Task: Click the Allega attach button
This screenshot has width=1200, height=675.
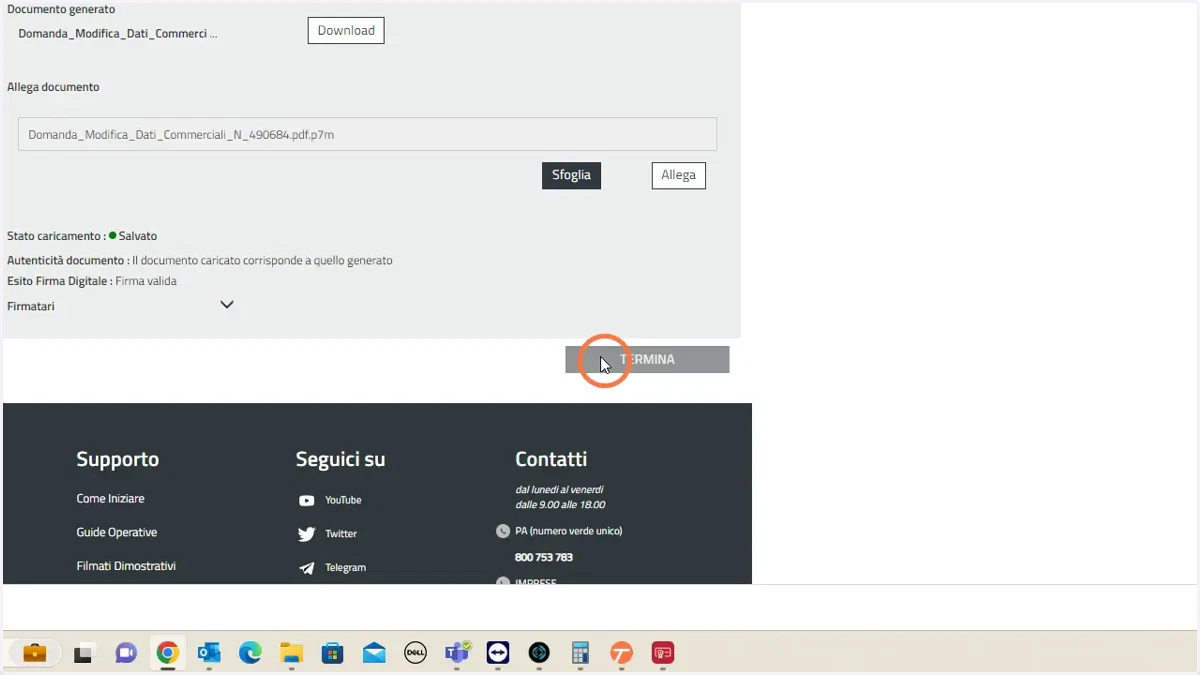Action: point(678,175)
